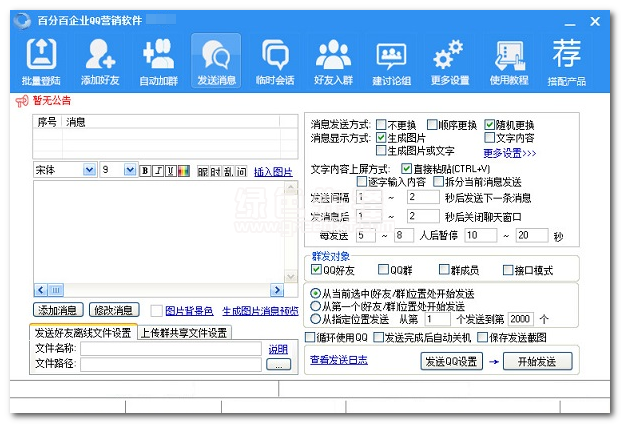This screenshot has width=621, height=424.
Task: Uncheck 直接粘贴(CTRL+V) checkbox
Action: (x=406, y=169)
